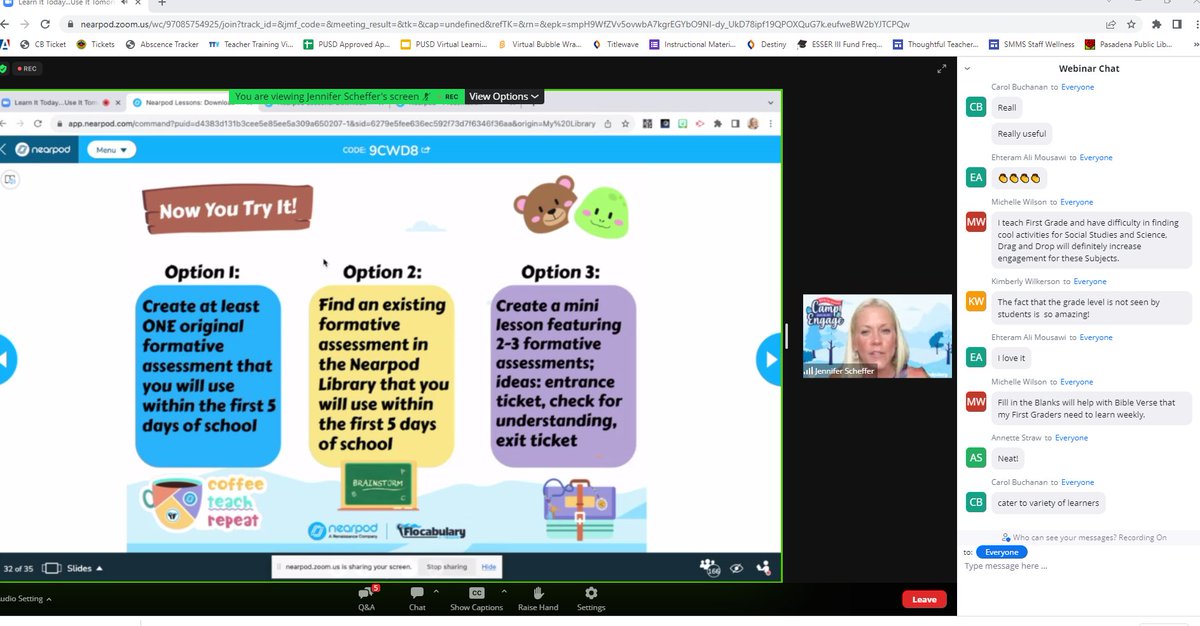The image size is (1200, 626).
Task: Hide the screen sharing notification
Action: [489, 567]
